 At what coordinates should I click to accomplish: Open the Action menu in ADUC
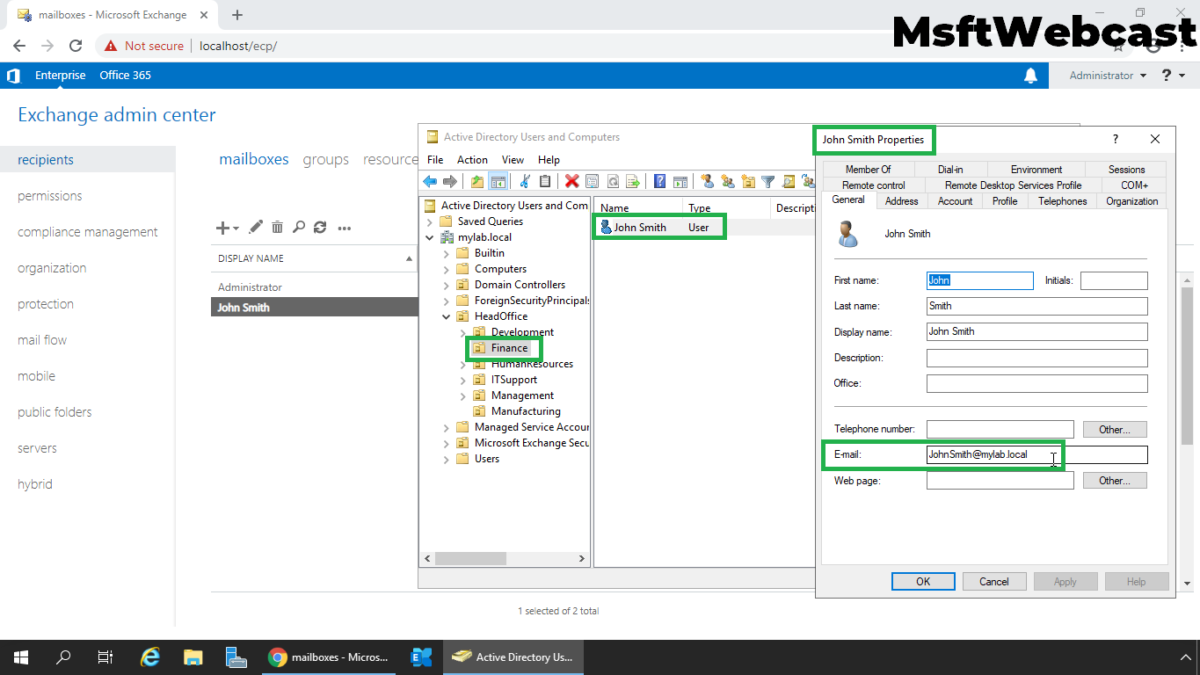tap(472, 159)
